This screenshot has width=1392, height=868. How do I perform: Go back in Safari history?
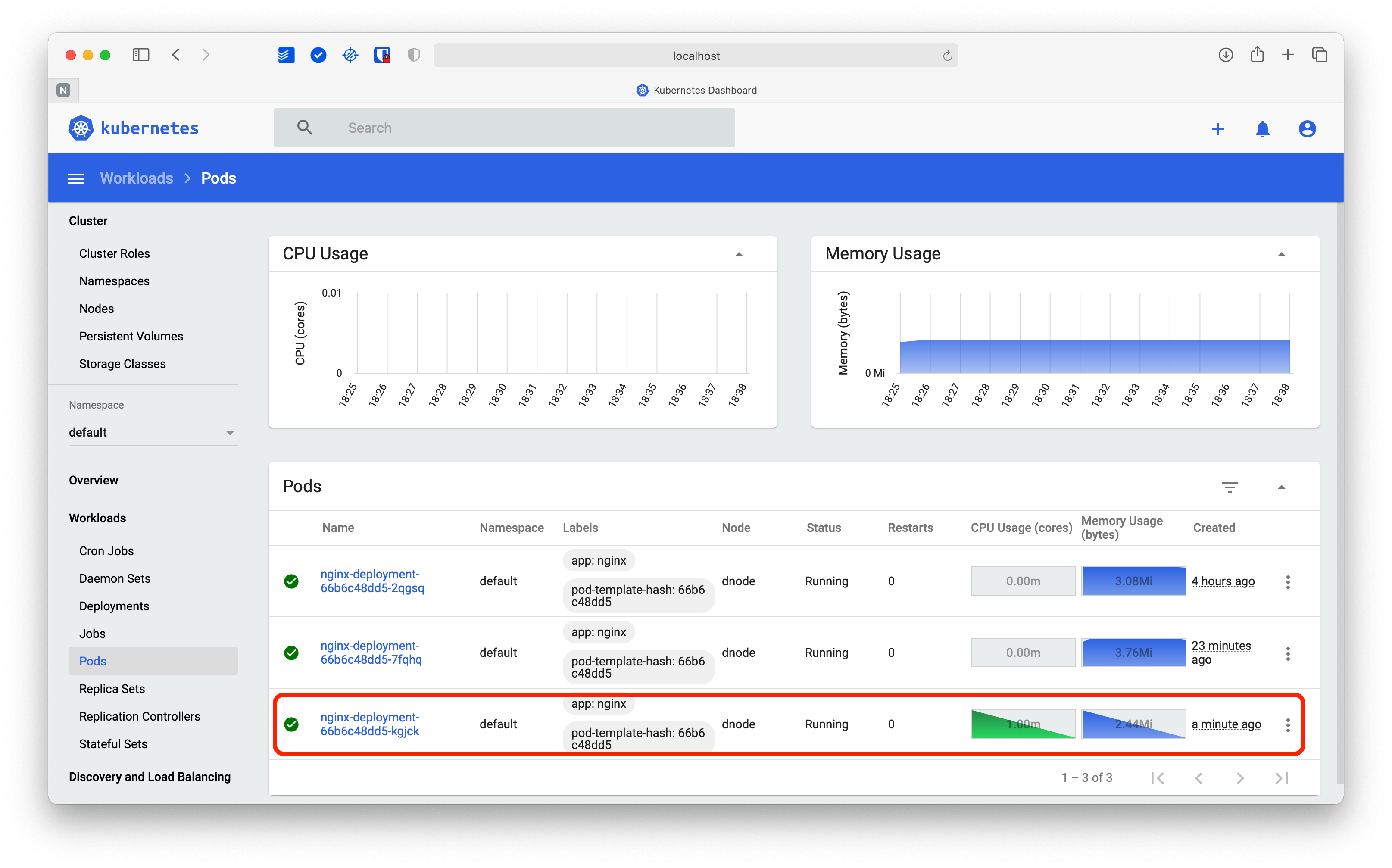coord(176,55)
